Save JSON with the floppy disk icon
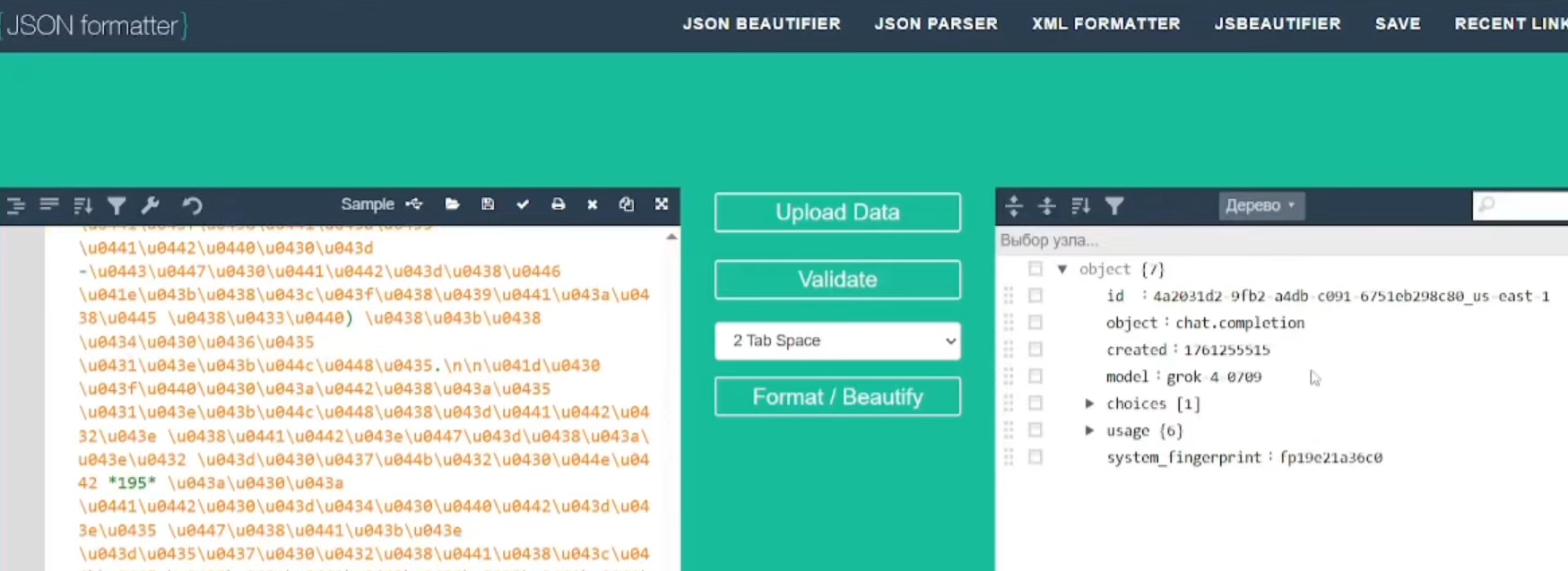The image size is (1568, 571). (x=488, y=204)
